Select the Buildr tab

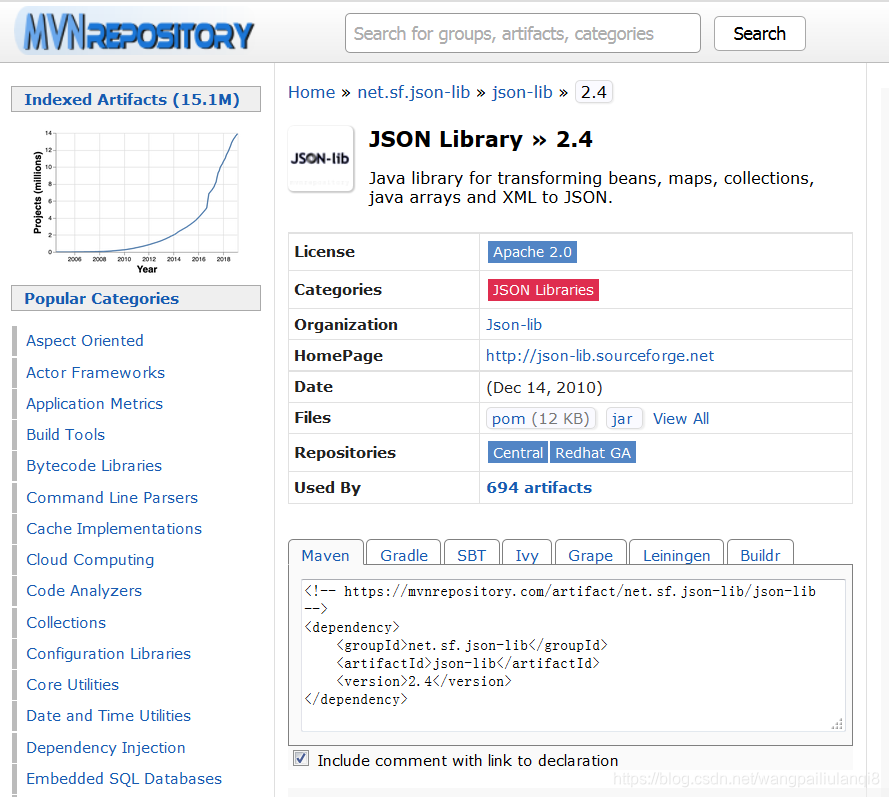coord(759,554)
